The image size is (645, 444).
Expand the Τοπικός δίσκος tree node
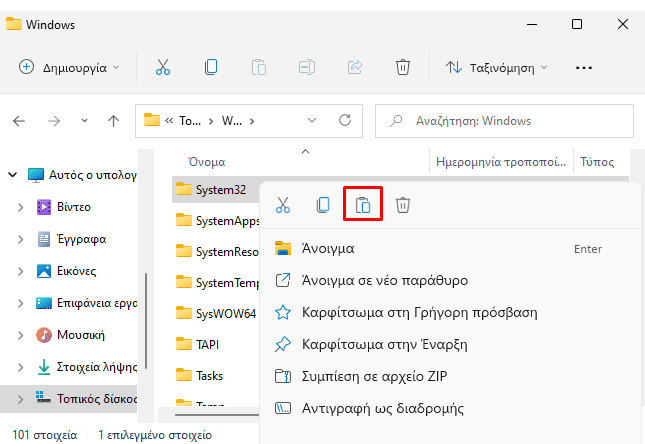point(20,399)
